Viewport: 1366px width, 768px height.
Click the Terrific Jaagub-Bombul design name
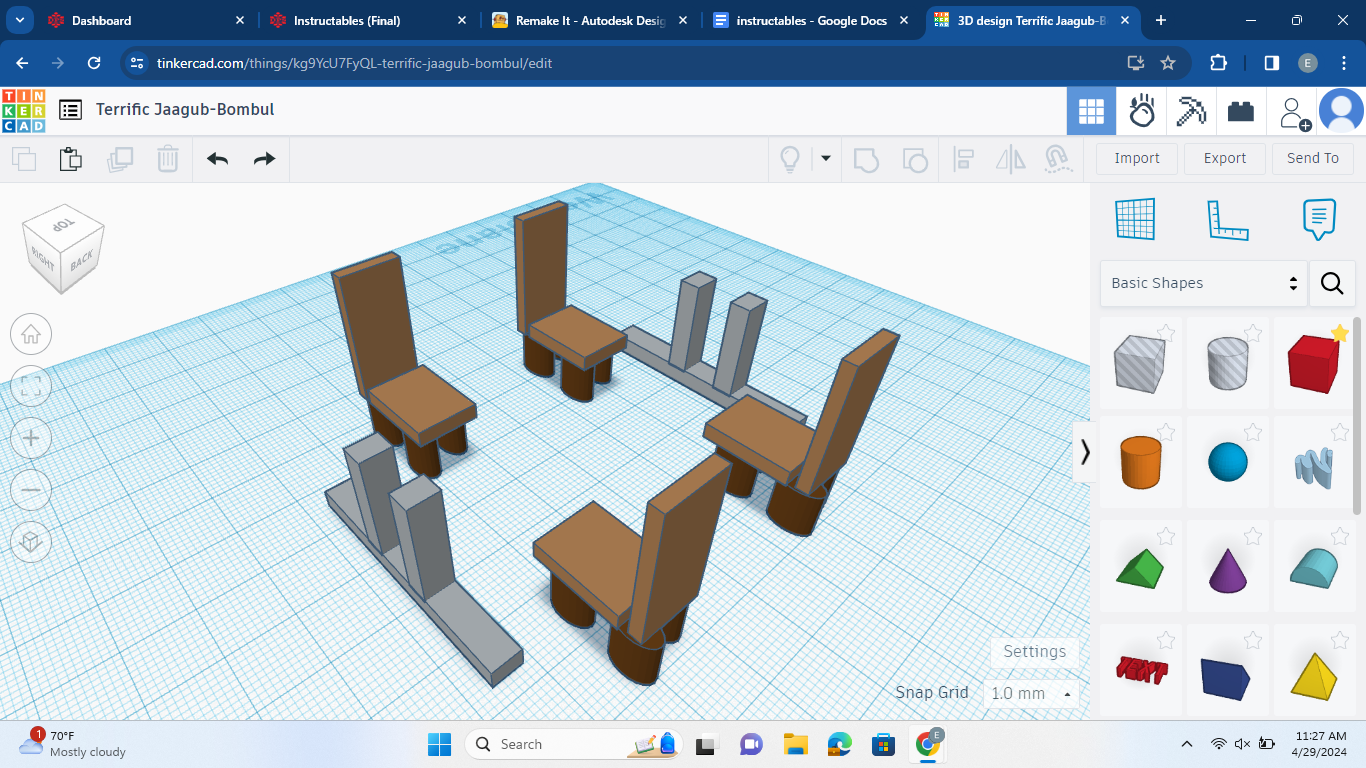click(185, 109)
